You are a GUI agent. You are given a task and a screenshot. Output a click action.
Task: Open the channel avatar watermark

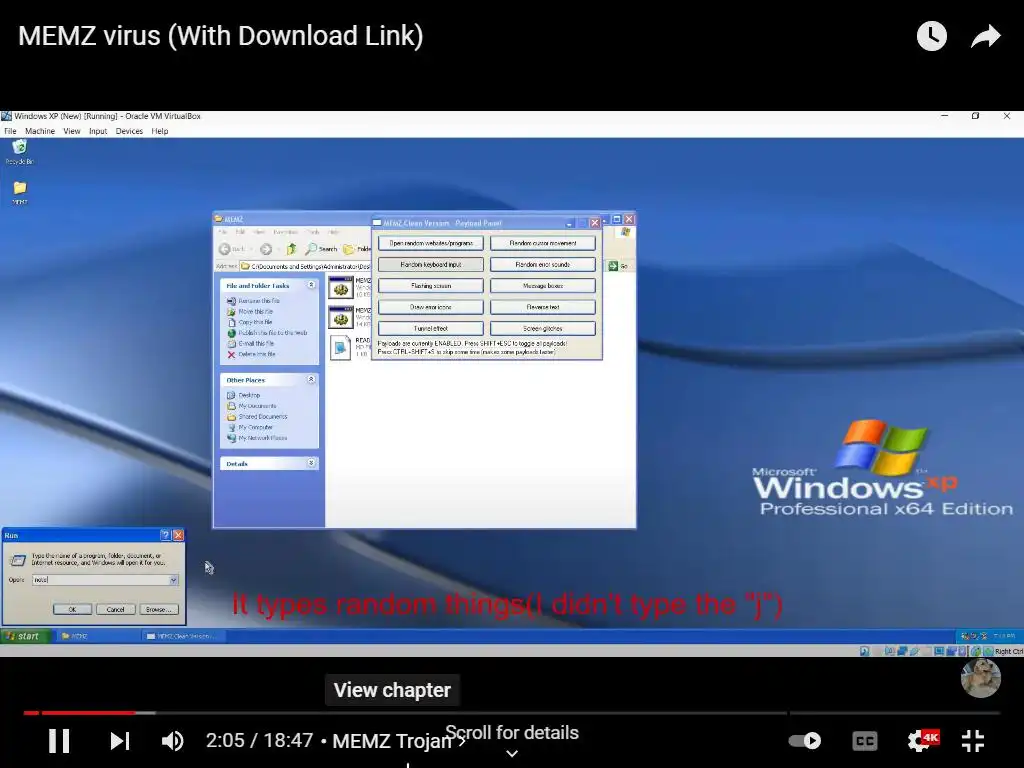(x=980, y=678)
